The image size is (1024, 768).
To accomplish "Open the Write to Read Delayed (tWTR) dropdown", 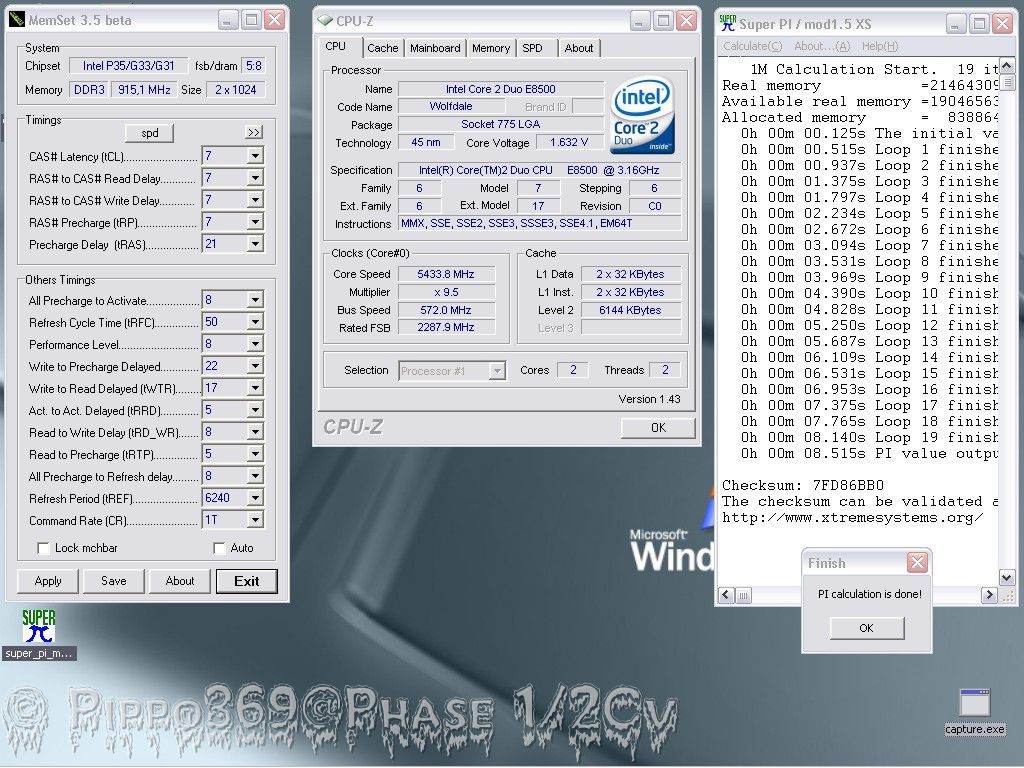I will click(x=255, y=389).
